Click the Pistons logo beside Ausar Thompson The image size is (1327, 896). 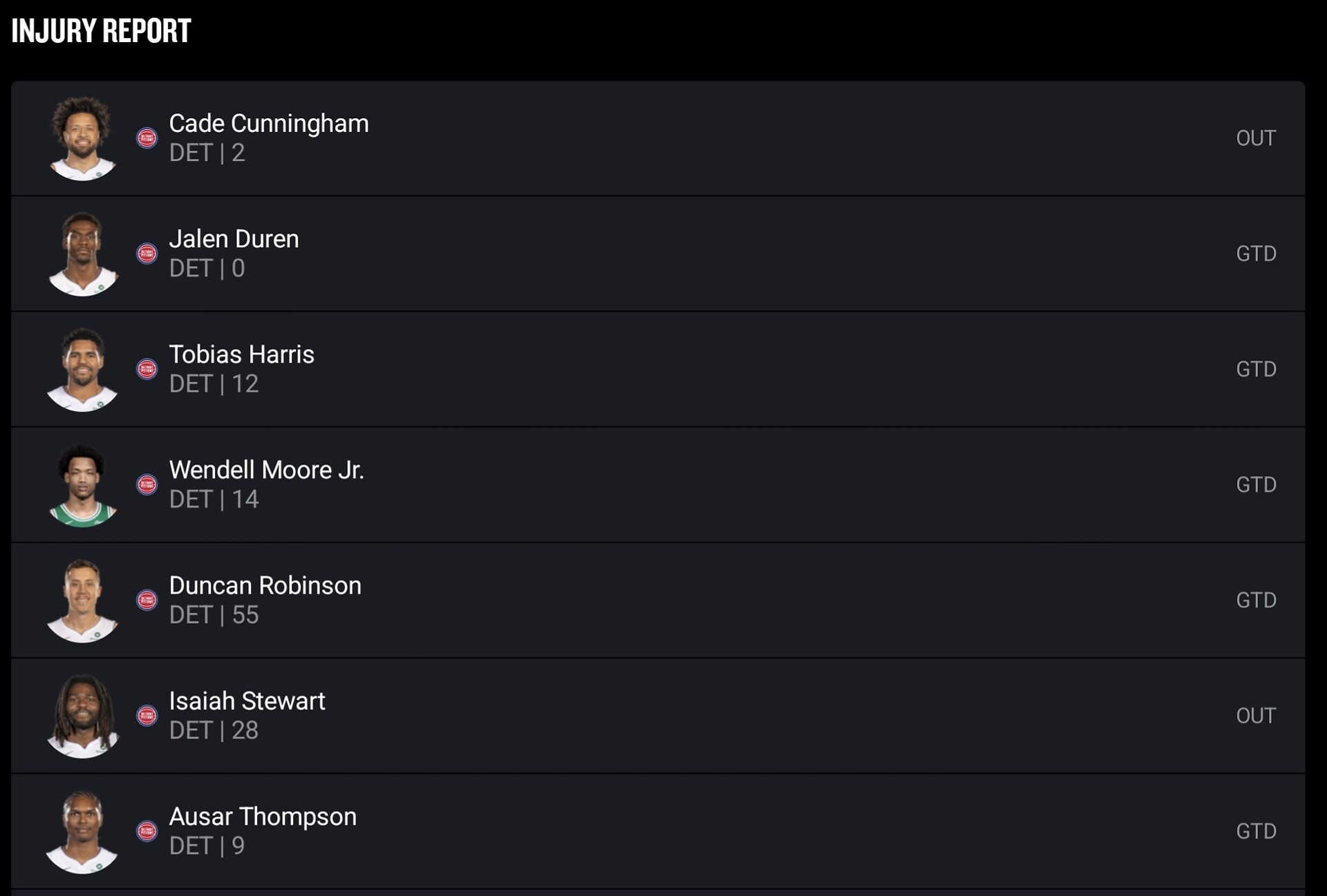coord(147,830)
